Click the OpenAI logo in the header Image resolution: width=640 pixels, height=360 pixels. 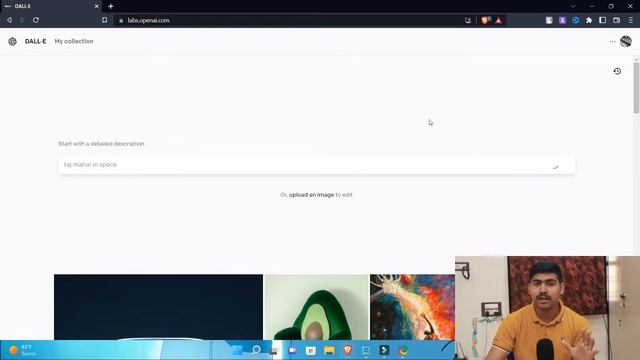13,41
